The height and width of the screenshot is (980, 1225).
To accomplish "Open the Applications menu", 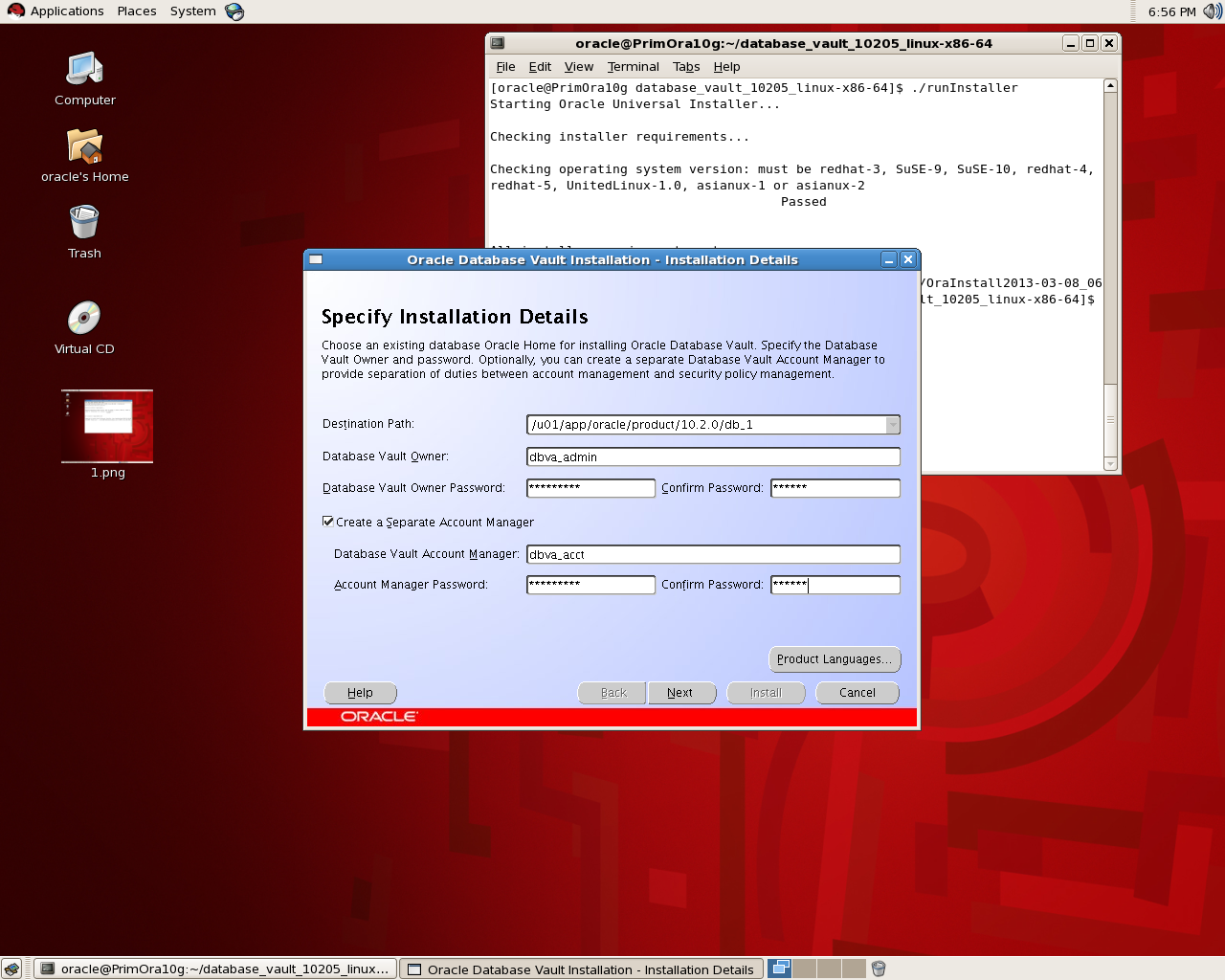I will tap(66, 11).
